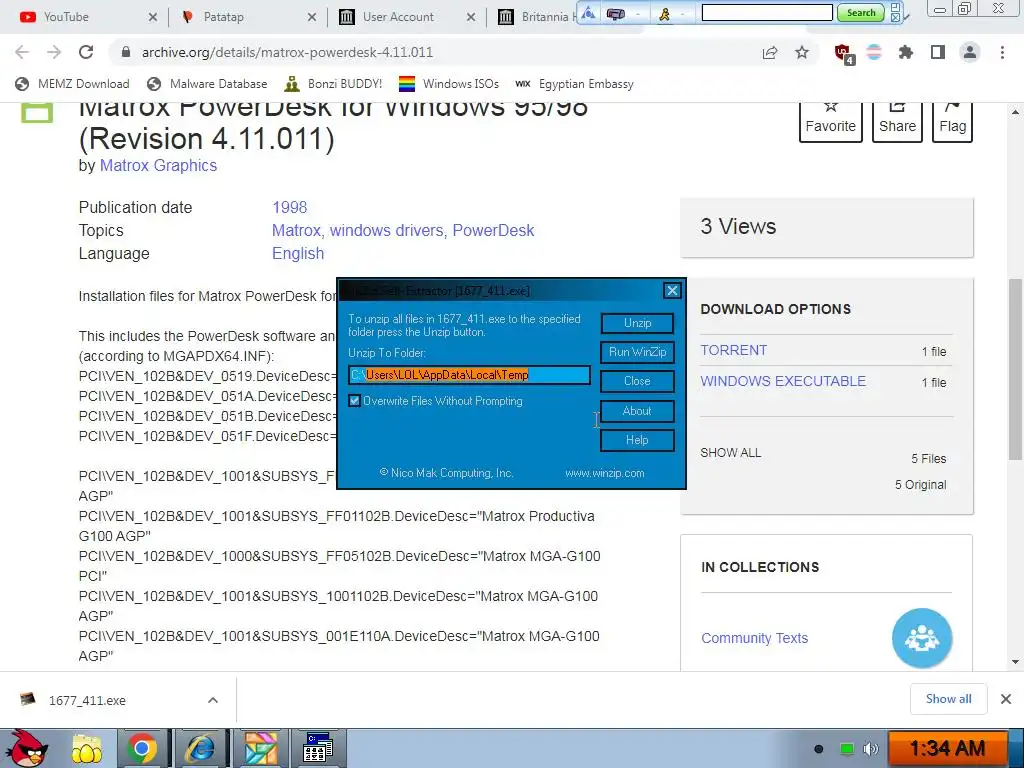Reload the archive.org page
The width and height of the screenshot is (1024, 768).
pyautogui.click(x=86, y=52)
